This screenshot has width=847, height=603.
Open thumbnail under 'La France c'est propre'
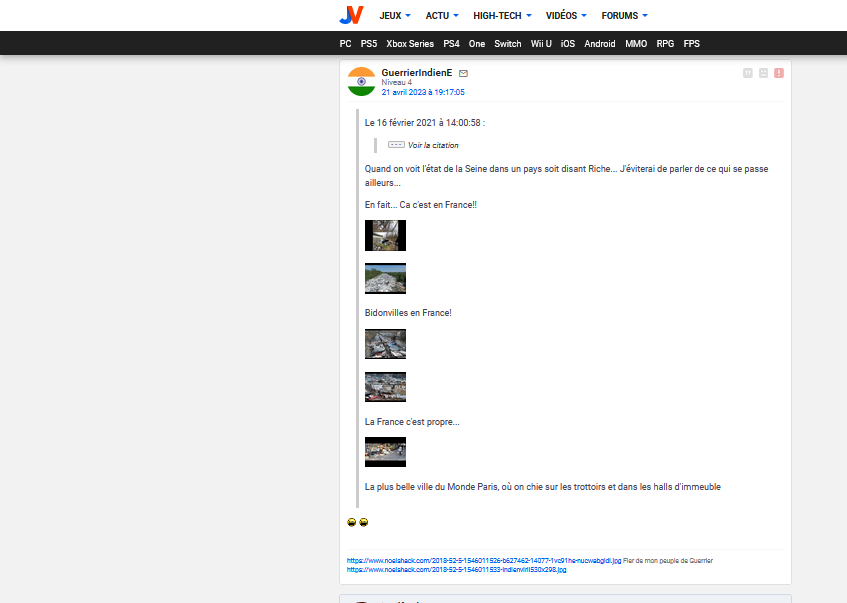385,452
